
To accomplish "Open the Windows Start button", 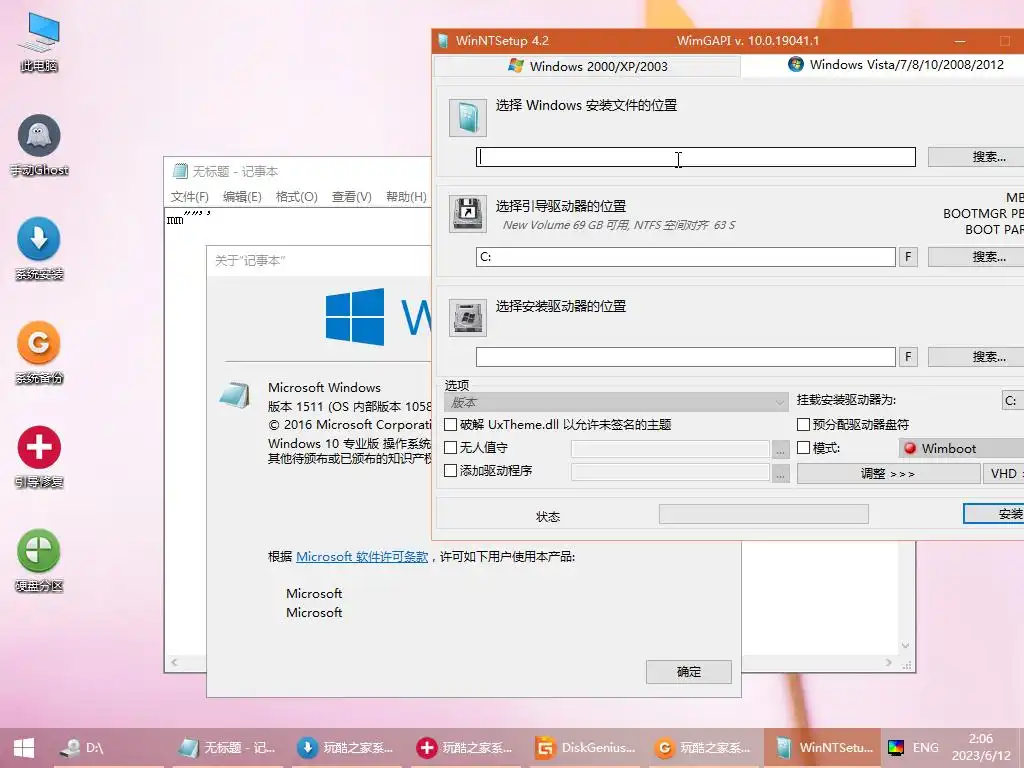I will 24,748.
